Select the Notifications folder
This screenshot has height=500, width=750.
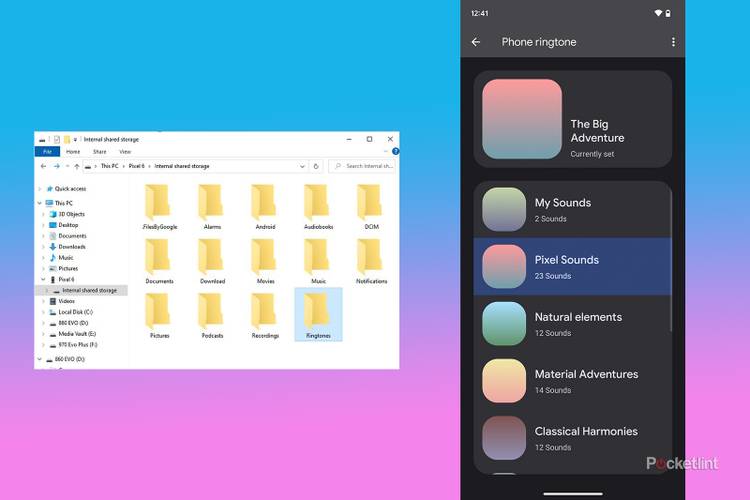point(371,262)
